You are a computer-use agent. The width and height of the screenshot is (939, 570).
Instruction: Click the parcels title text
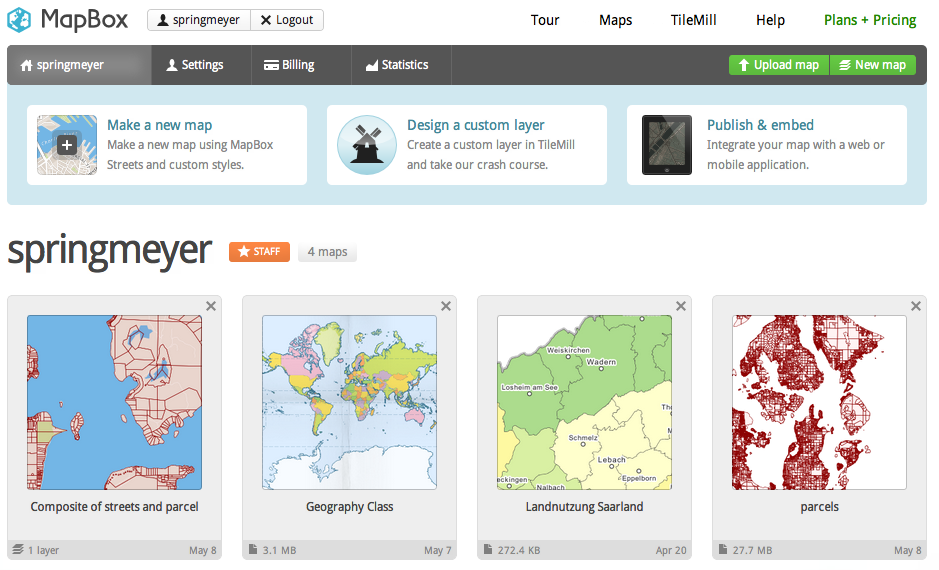[x=819, y=507]
